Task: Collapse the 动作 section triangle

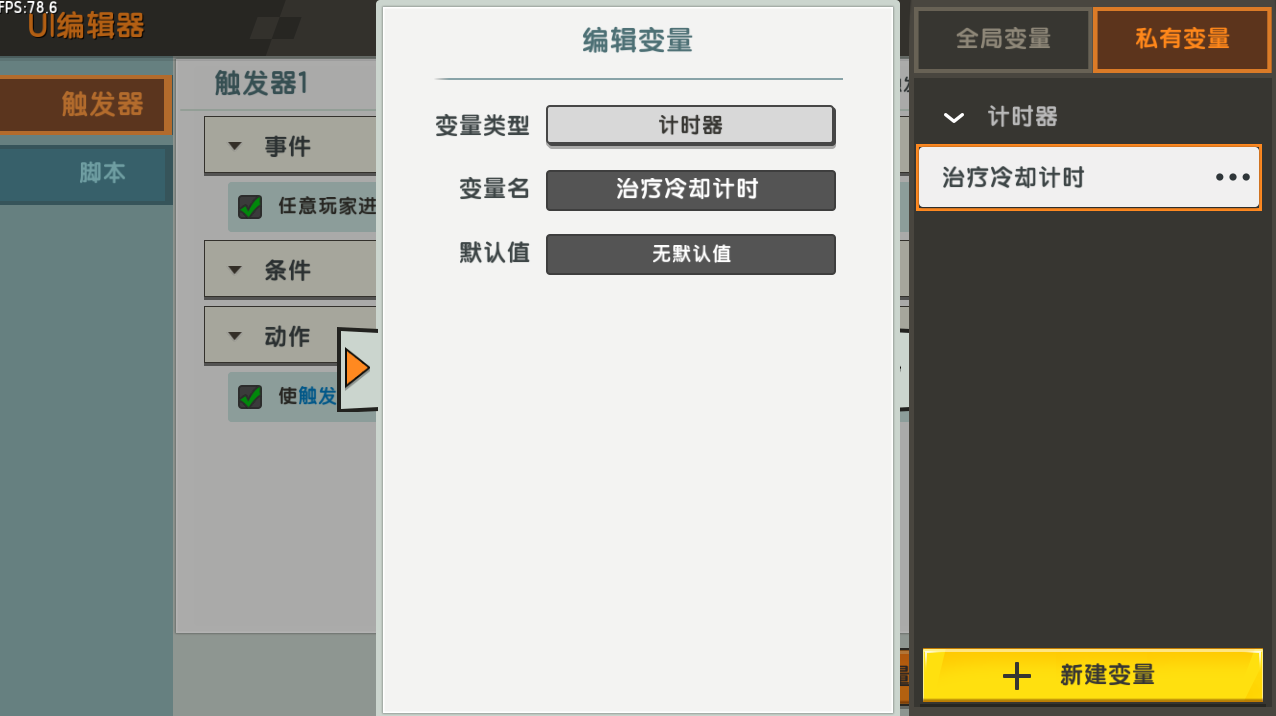Action: 235,337
